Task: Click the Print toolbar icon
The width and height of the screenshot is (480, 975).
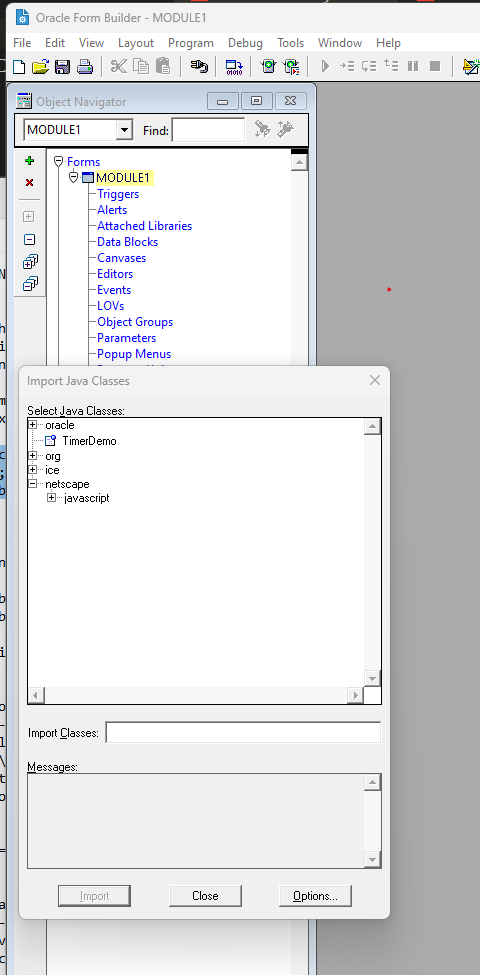Action: point(85,66)
